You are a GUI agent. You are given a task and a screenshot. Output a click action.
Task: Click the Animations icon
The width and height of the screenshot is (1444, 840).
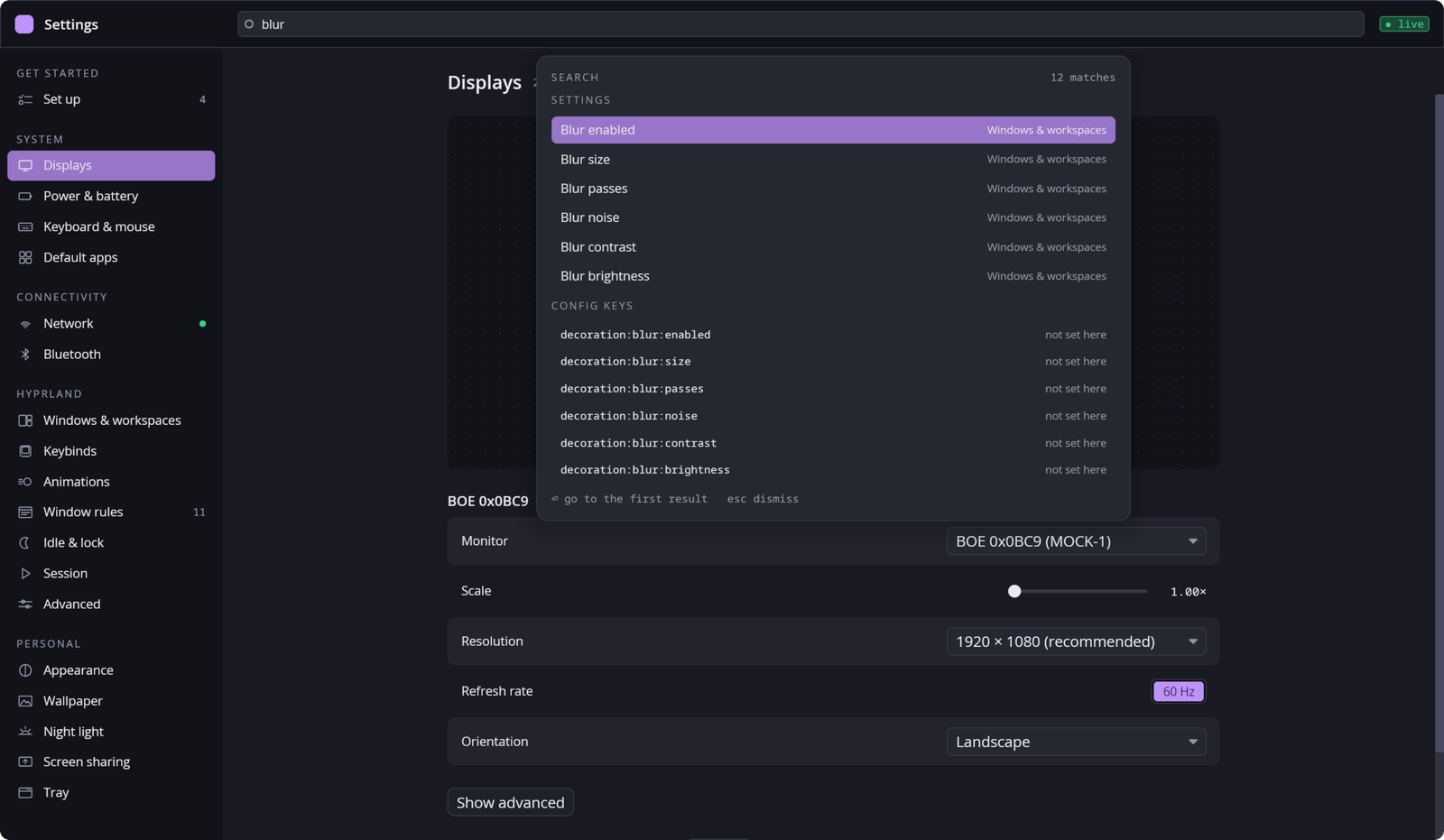[25, 482]
